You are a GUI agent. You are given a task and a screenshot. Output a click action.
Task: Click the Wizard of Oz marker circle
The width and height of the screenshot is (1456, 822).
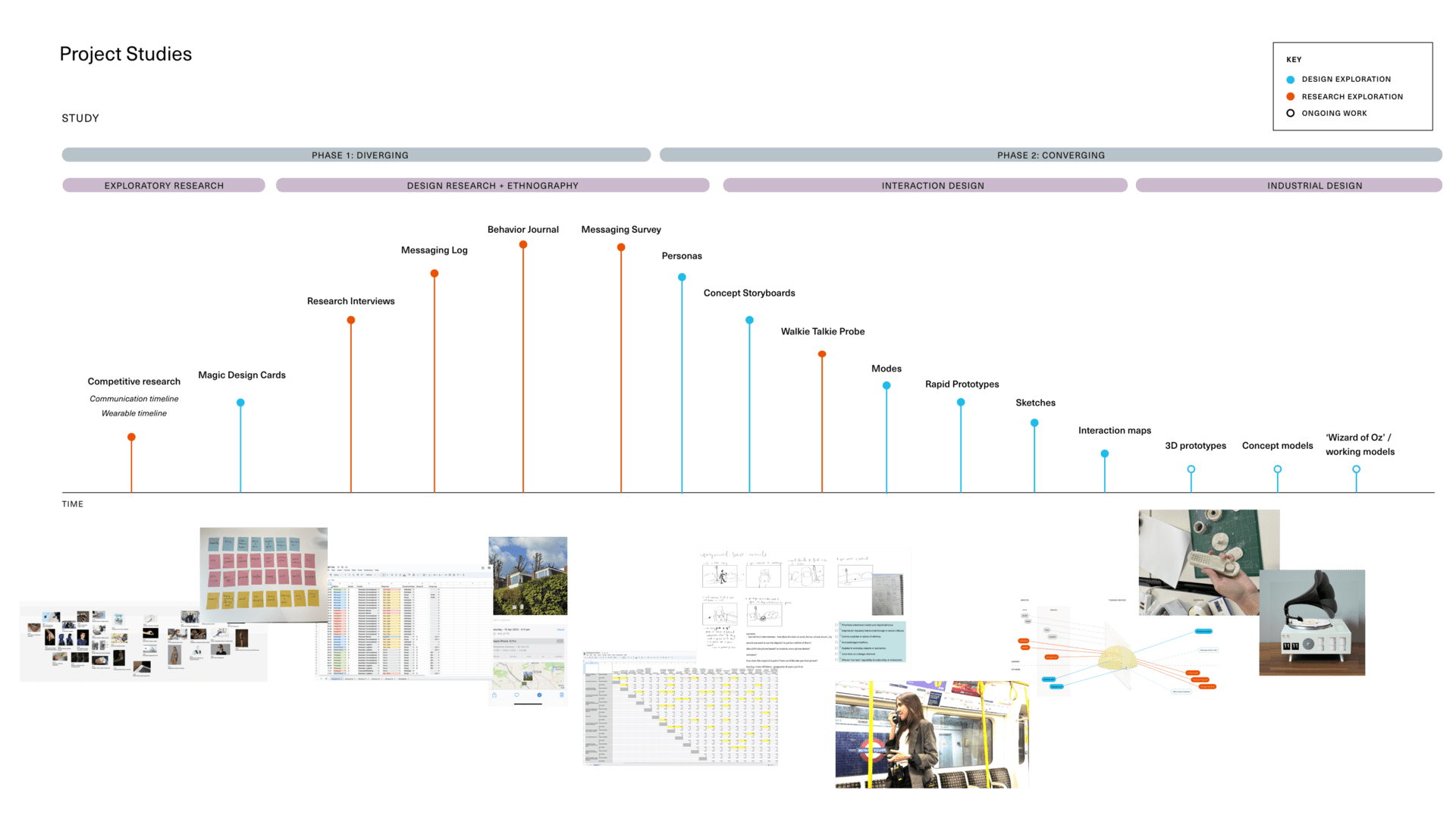(x=1357, y=469)
